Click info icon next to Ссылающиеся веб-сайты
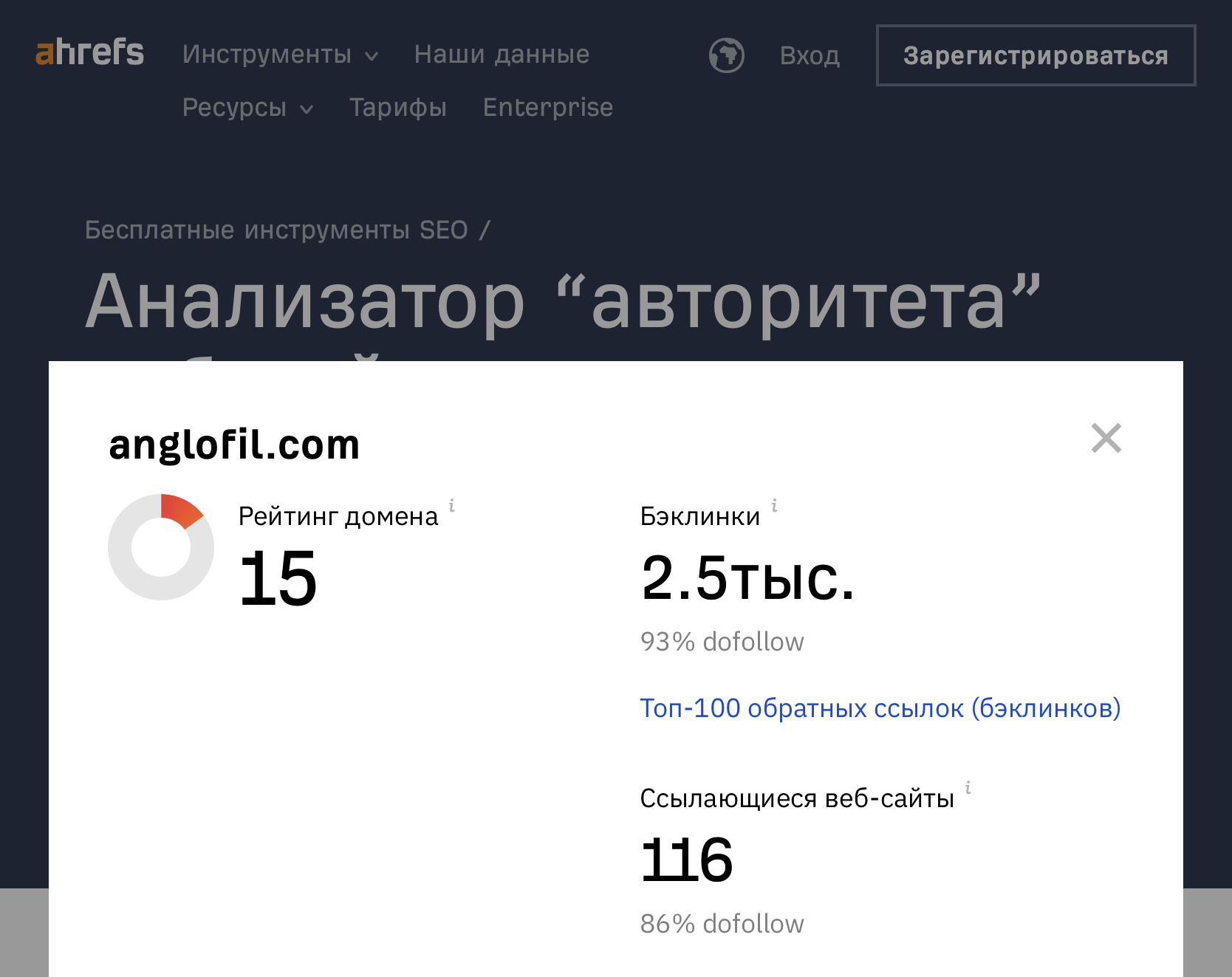Viewport: 1232px width, 977px height. (968, 787)
